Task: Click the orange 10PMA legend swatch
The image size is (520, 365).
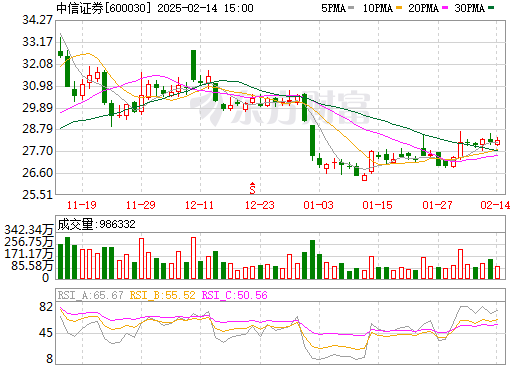Action: [x=399, y=7]
